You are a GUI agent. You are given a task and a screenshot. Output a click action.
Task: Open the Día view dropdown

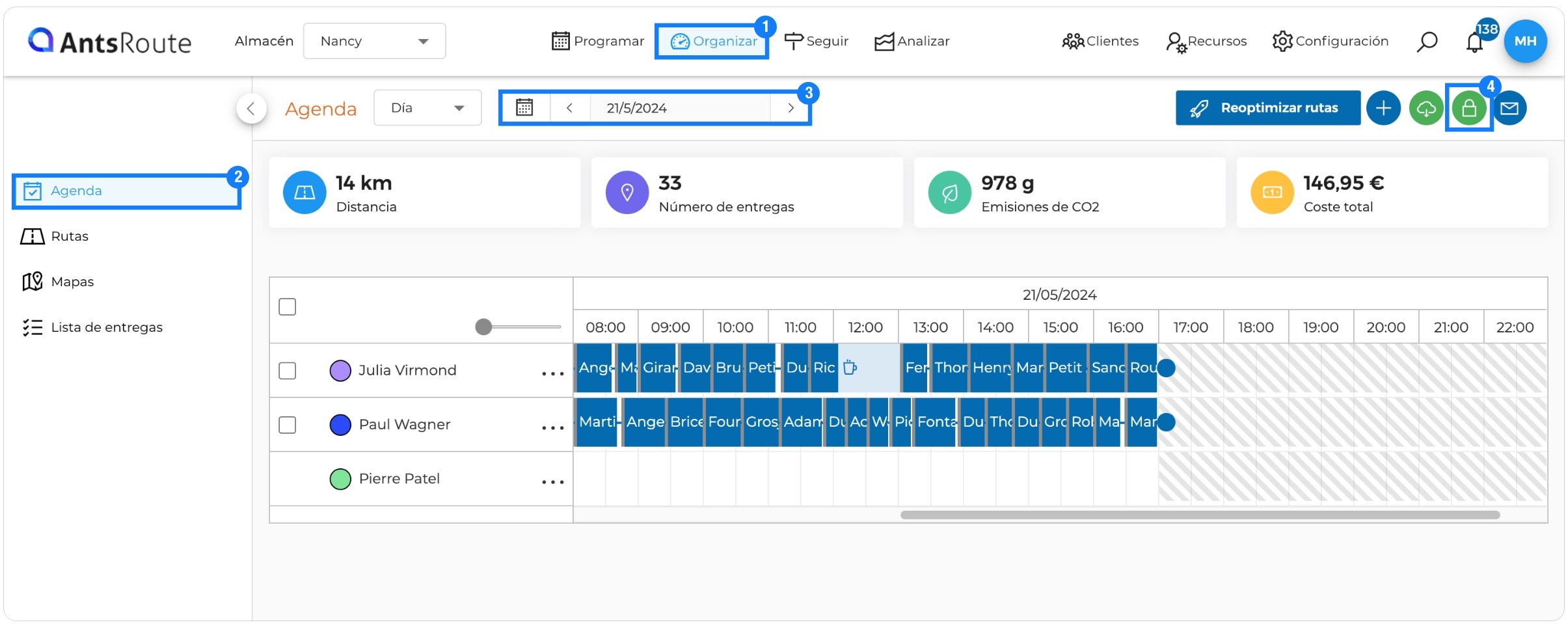point(427,108)
